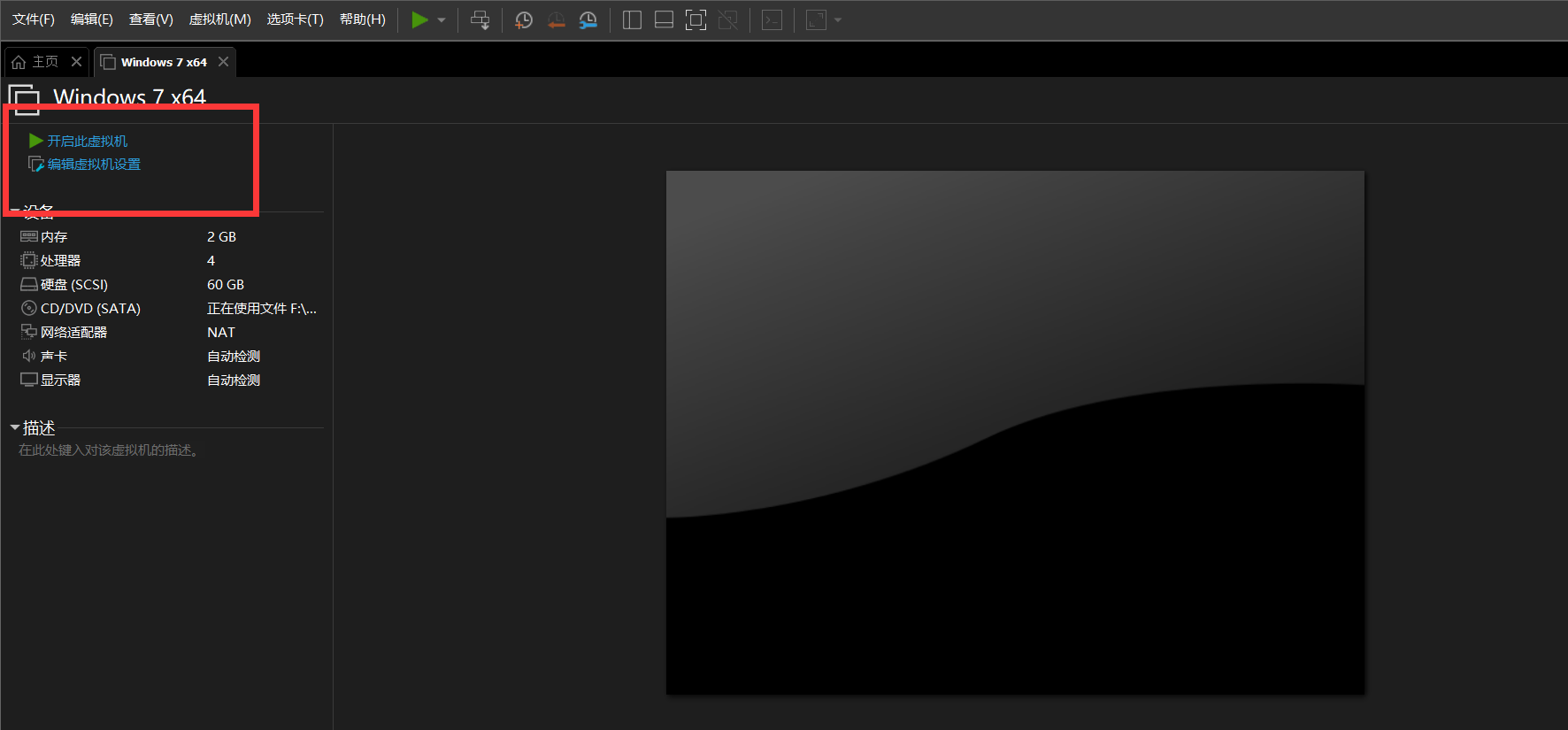Open the 编辑(E) menu
Screen dimensions: 1568x730
pos(92,19)
